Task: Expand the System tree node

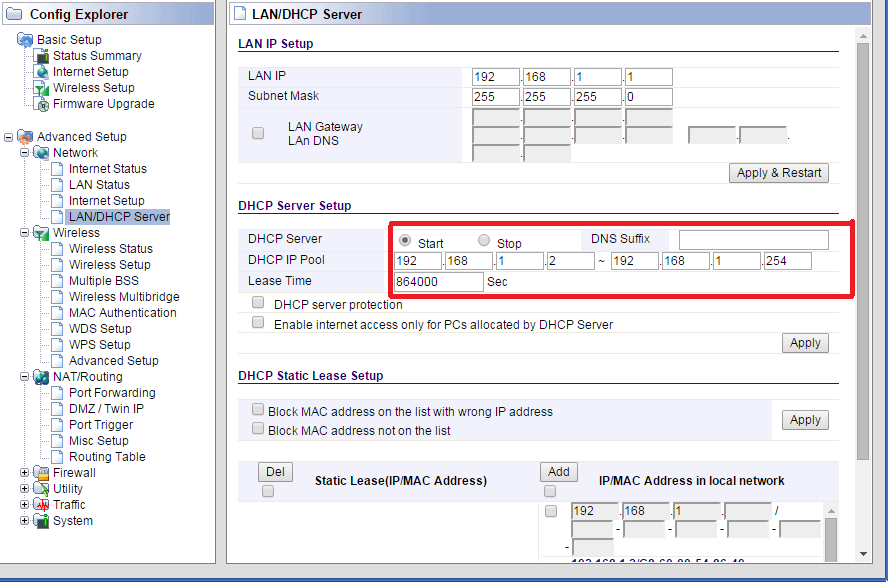Action: [x=24, y=521]
